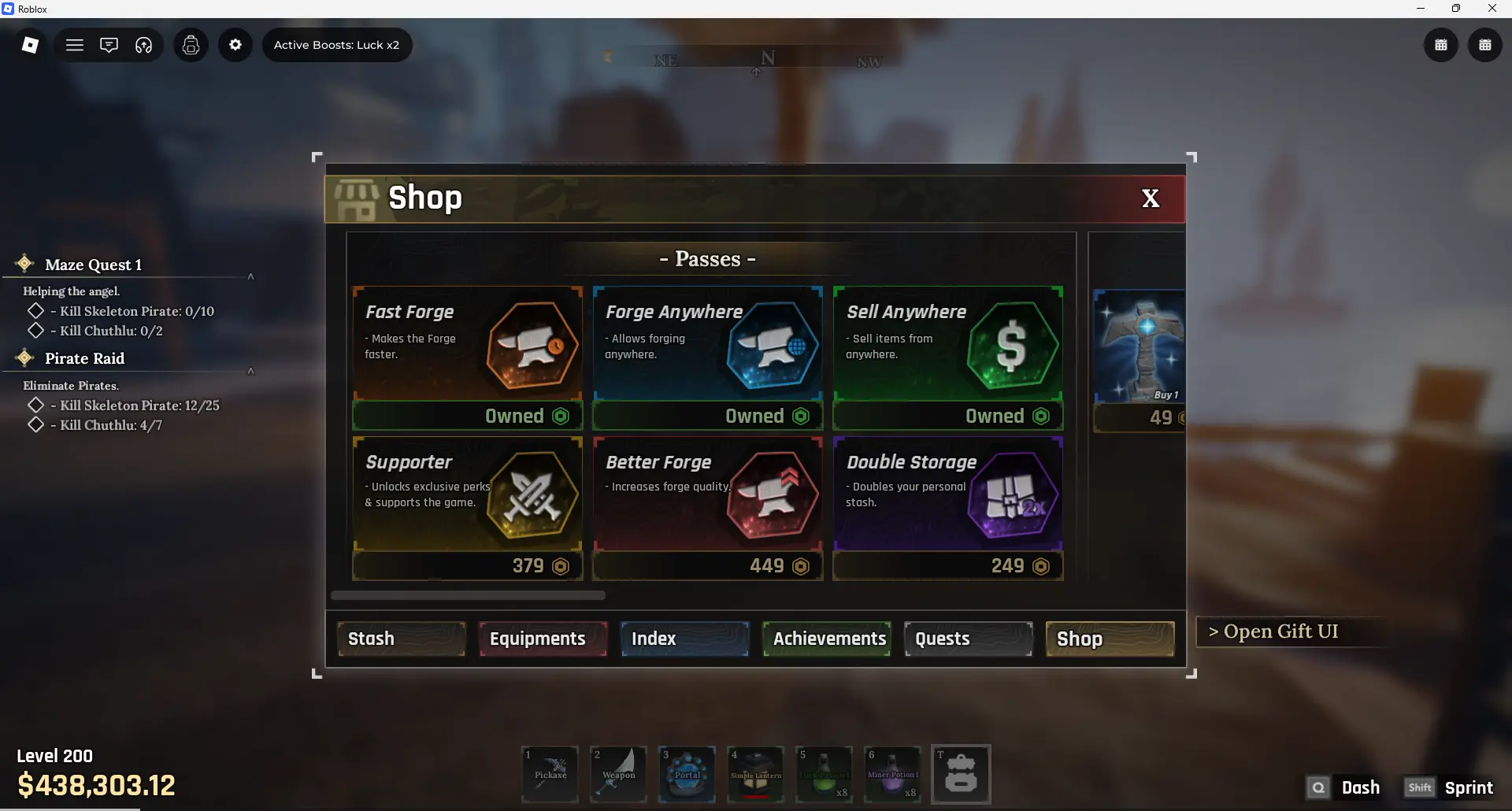
Task: Select the Pickaxe hotbar slot
Action: (550, 774)
